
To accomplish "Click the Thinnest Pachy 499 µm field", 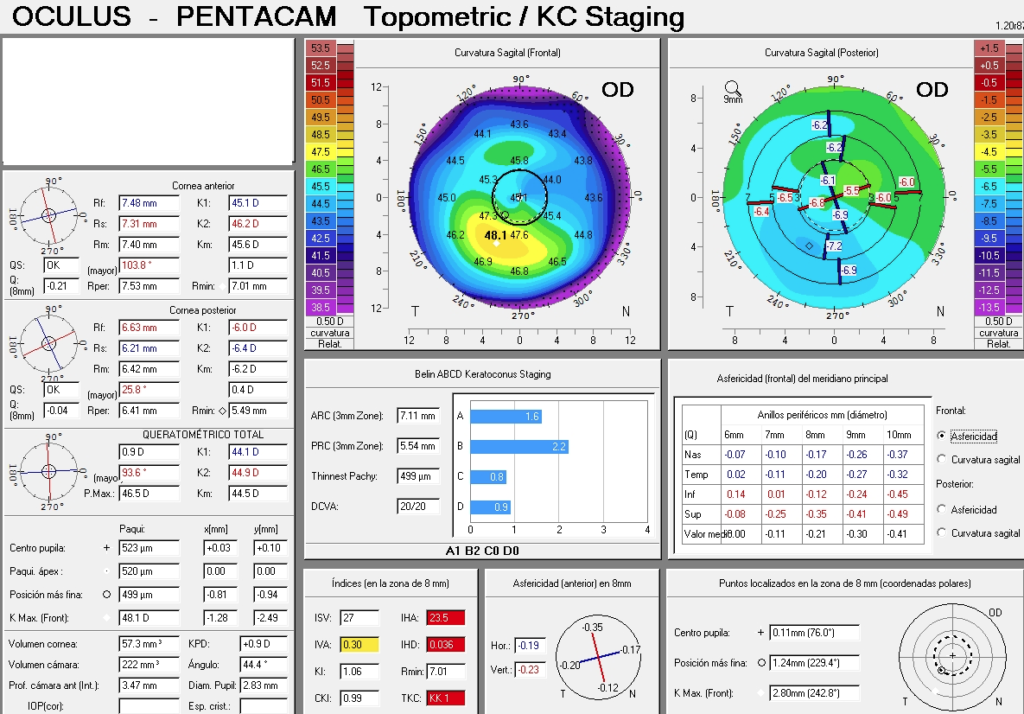I will tap(417, 476).
